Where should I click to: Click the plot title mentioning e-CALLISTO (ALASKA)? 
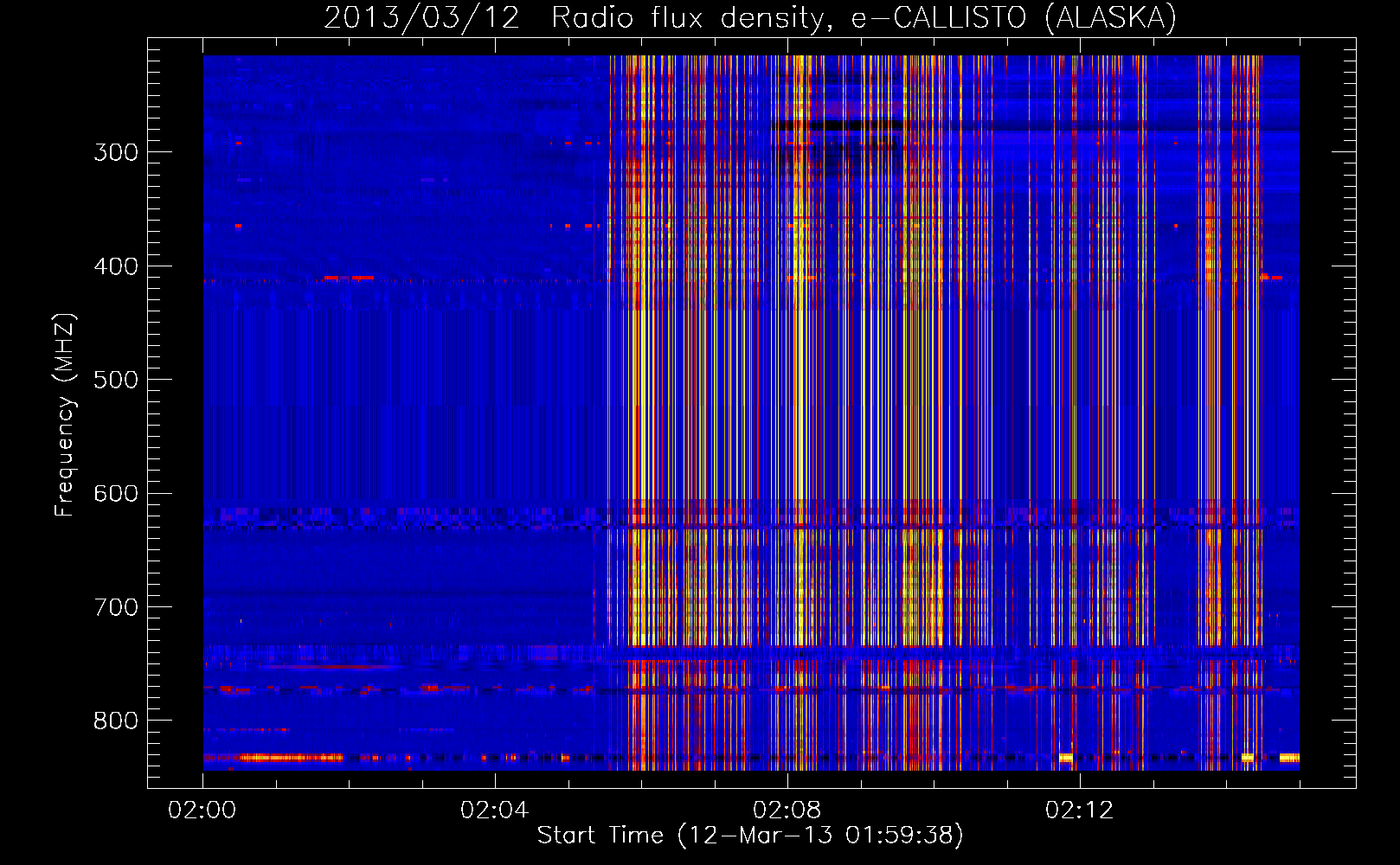[x=750, y=17]
